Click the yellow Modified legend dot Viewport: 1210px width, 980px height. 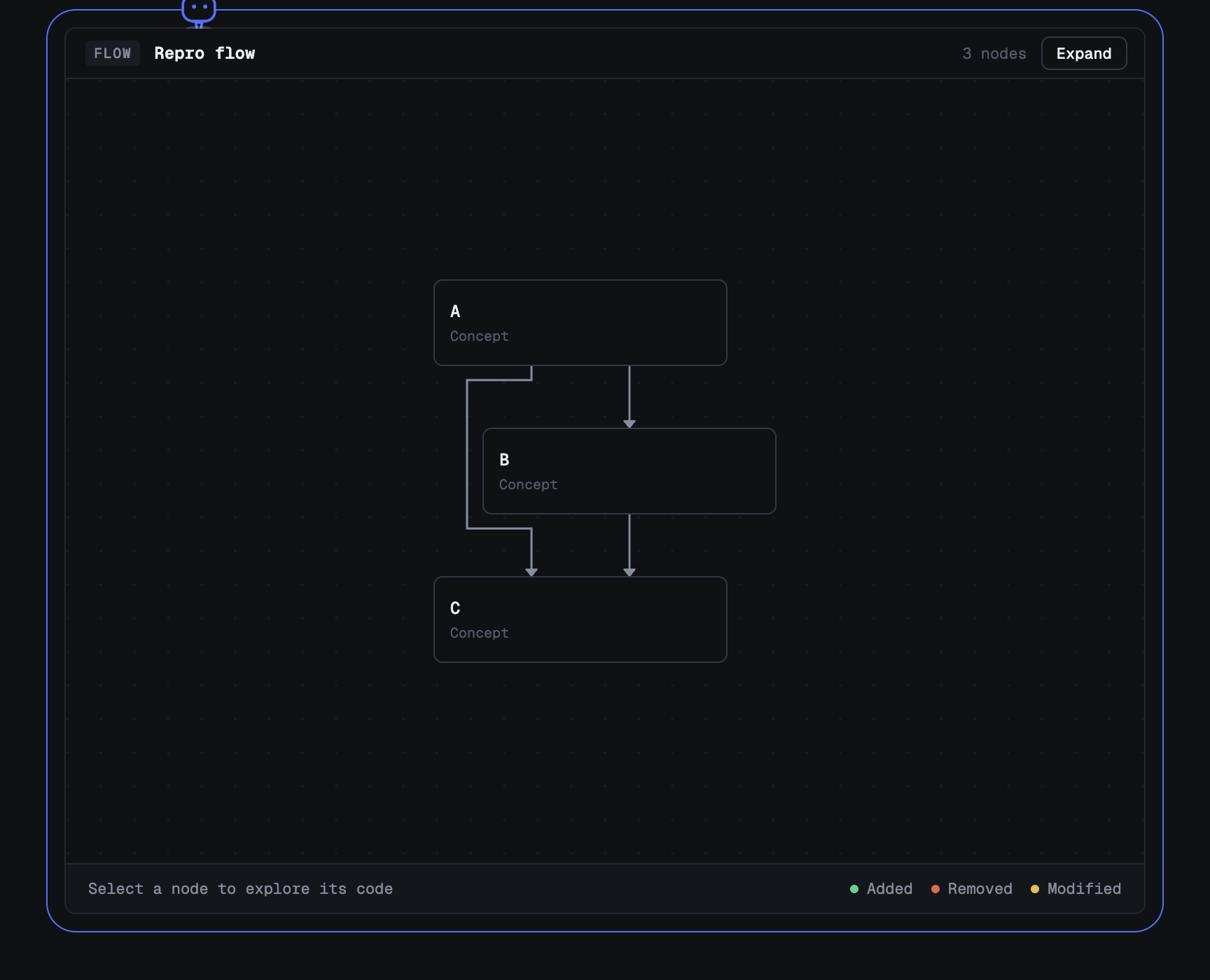tap(1034, 889)
